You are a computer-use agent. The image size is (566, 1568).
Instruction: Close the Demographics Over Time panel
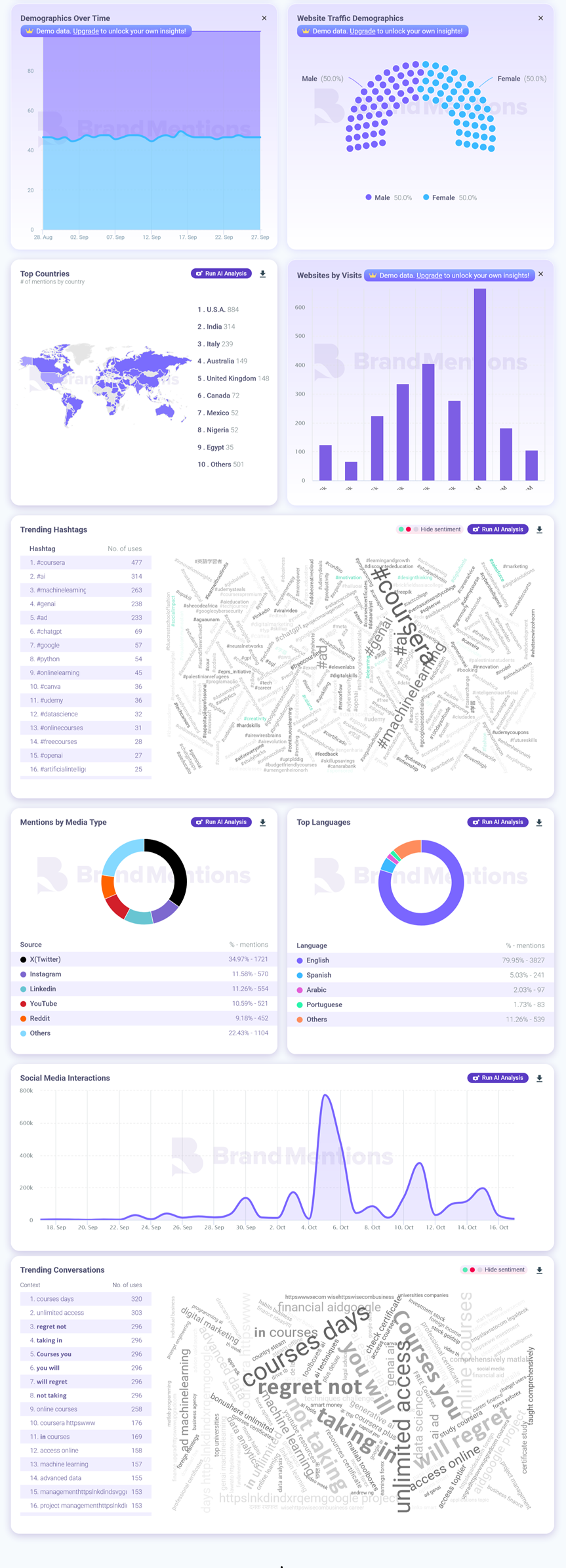click(x=264, y=18)
